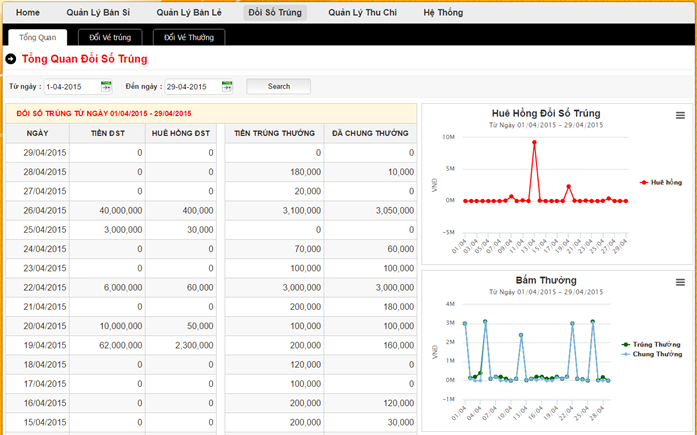
Task: Switch to the Đổi Vé trúng tab
Action: point(110,37)
